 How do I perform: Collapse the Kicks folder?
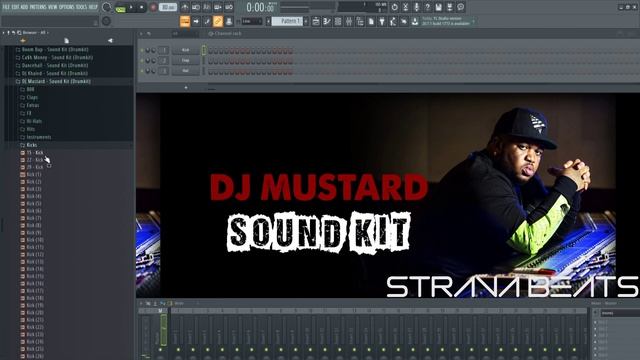[29, 145]
